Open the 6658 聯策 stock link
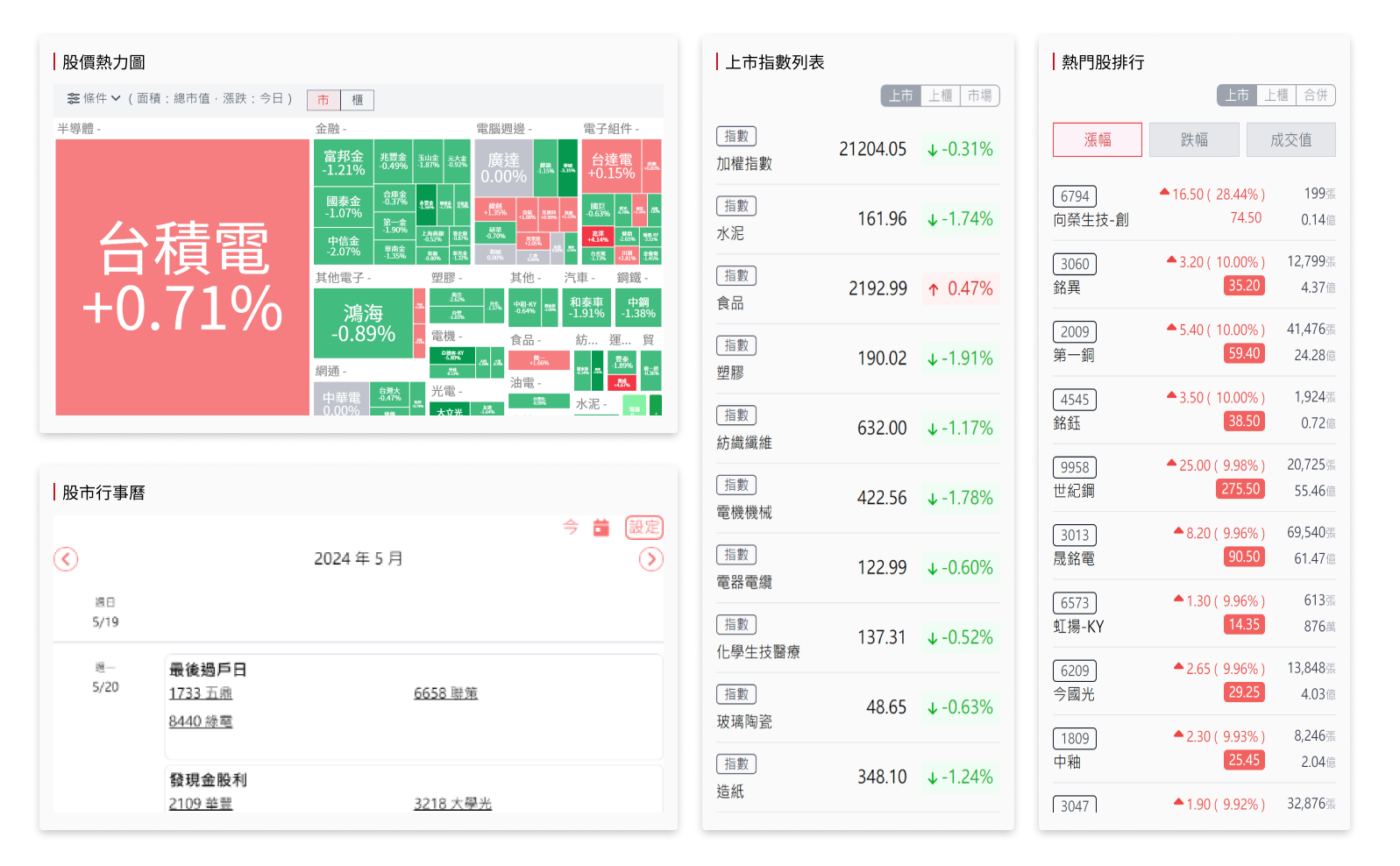Image resolution: width=1400 pixels, height=866 pixels. [446, 693]
